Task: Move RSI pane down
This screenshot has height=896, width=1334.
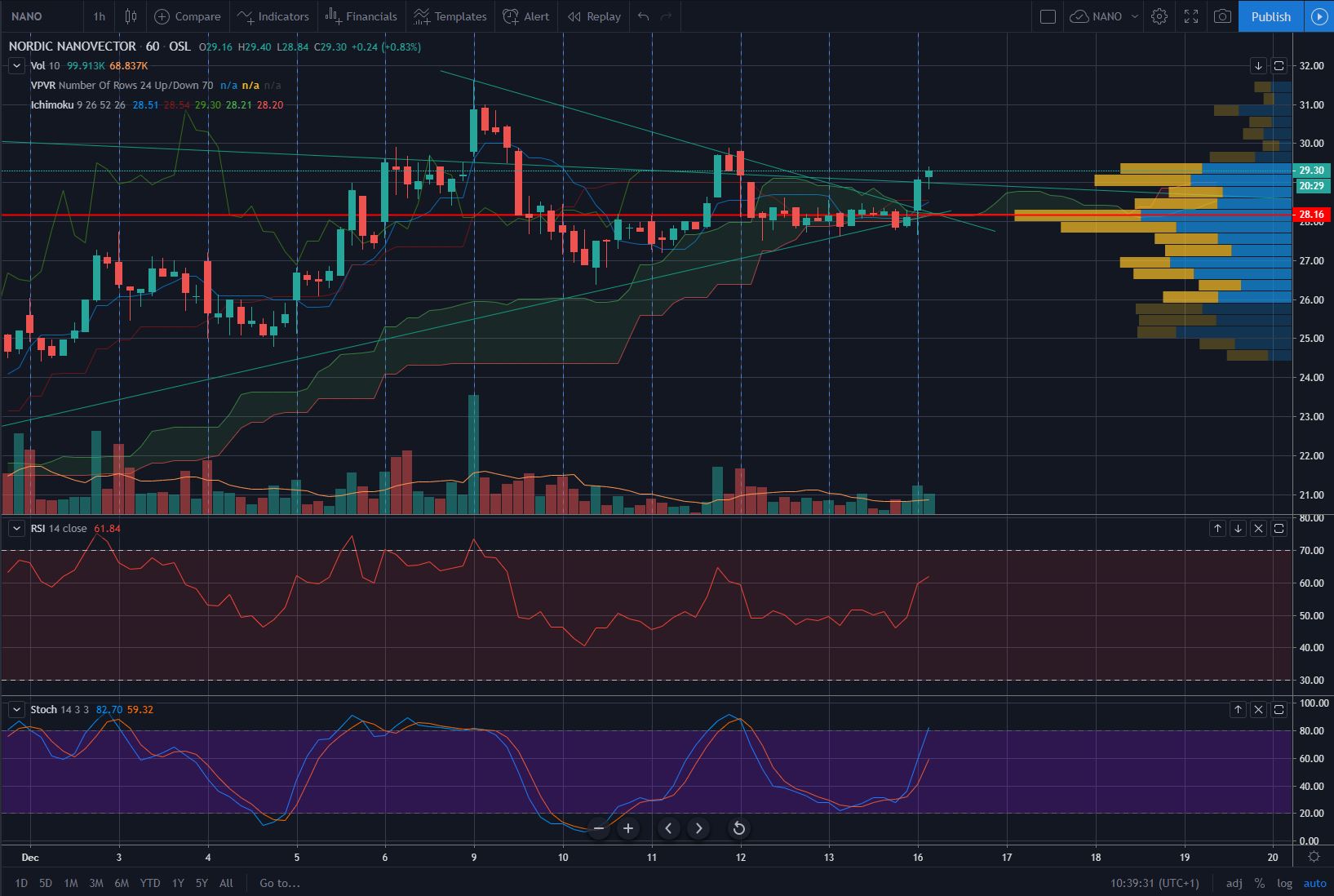Action: (1238, 529)
